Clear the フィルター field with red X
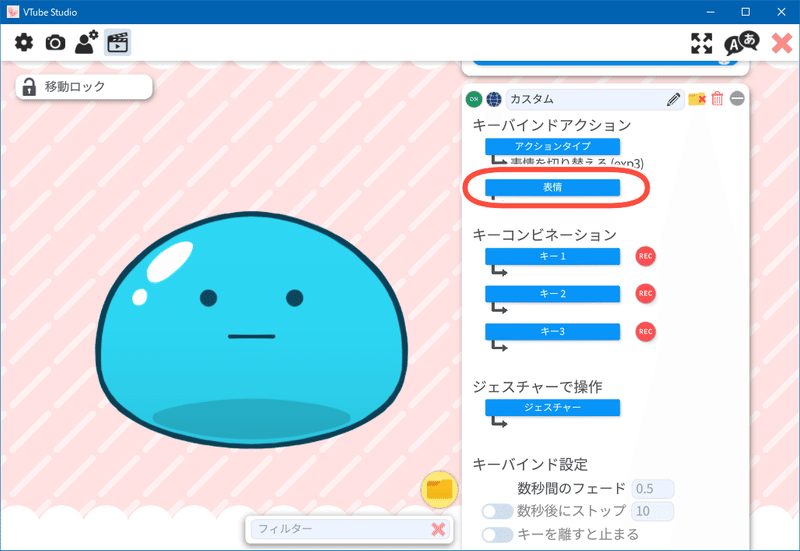 tap(438, 529)
